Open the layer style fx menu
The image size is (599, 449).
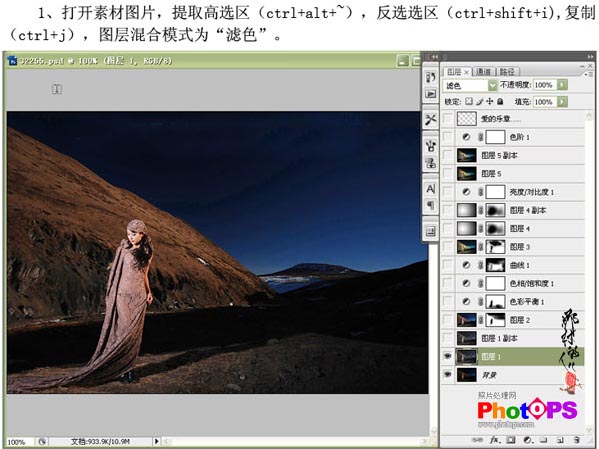click(495, 440)
